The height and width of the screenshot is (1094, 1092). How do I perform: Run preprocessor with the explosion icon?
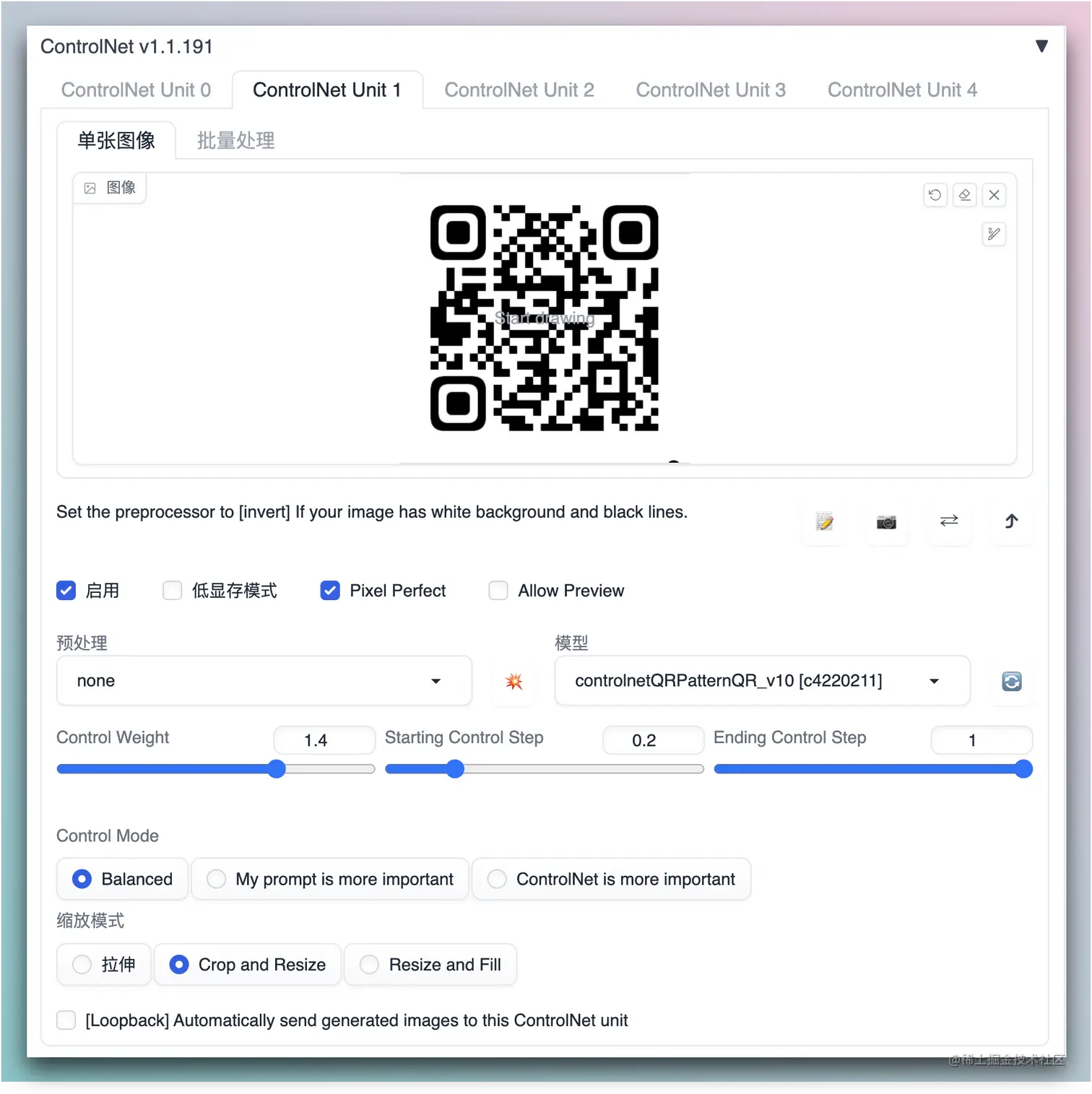tap(513, 681)
